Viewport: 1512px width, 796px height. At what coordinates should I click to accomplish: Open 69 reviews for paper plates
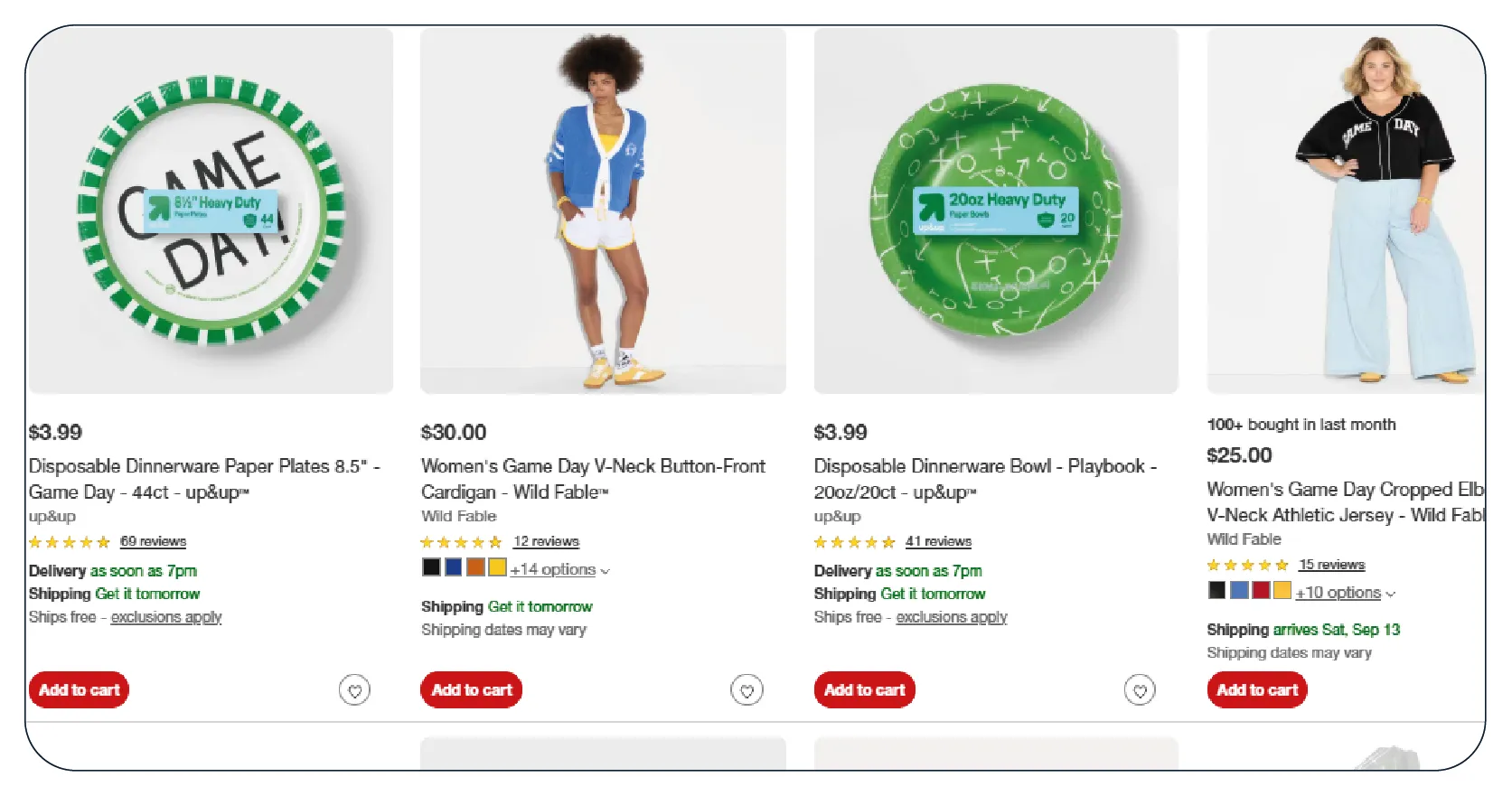point(153,541)
